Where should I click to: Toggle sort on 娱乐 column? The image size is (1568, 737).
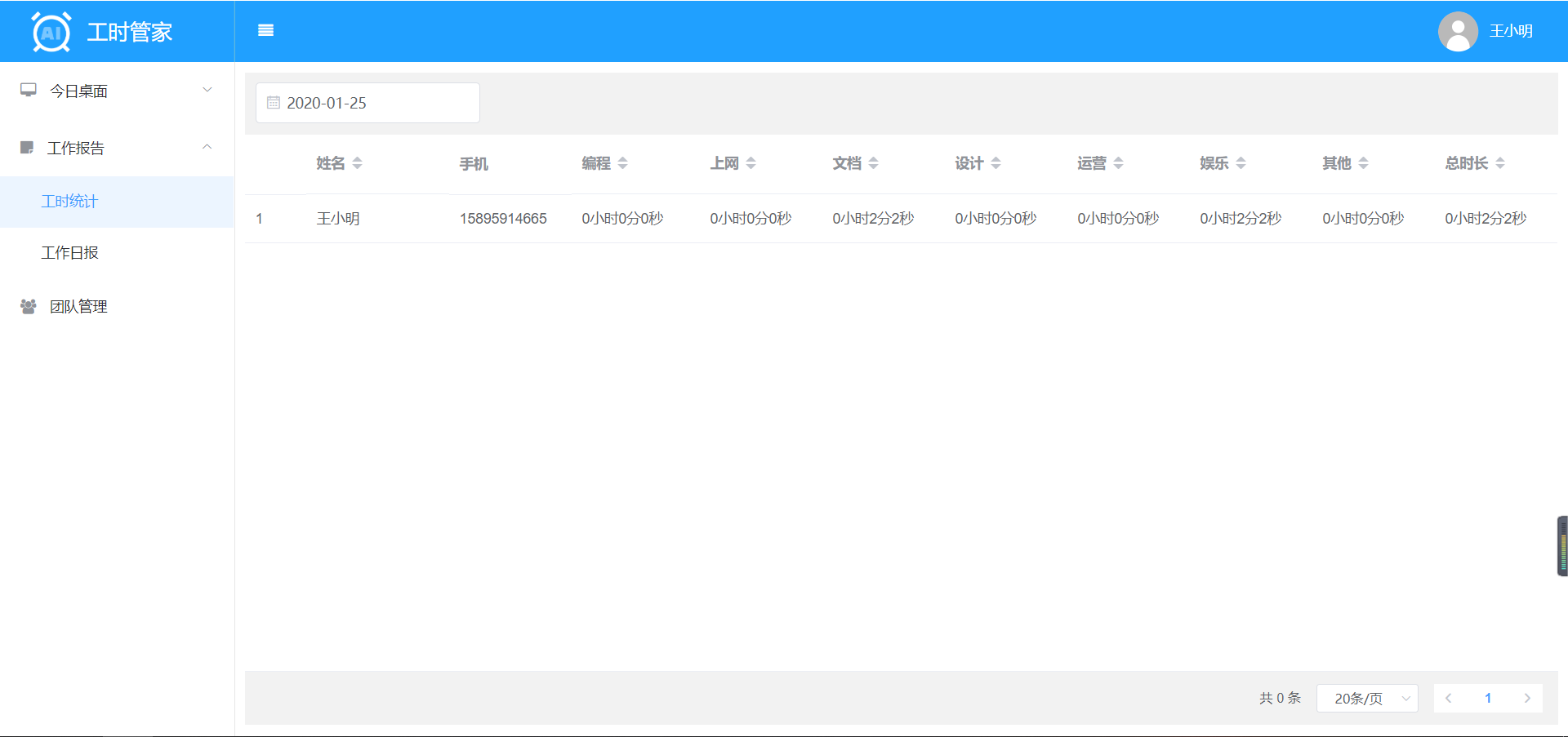coord(1241,163)
